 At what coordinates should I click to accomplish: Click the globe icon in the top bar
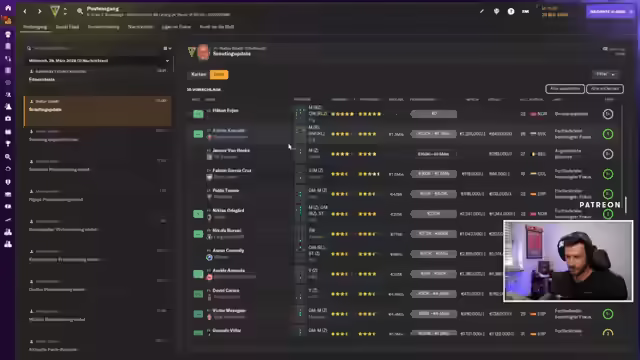[496, 11]
